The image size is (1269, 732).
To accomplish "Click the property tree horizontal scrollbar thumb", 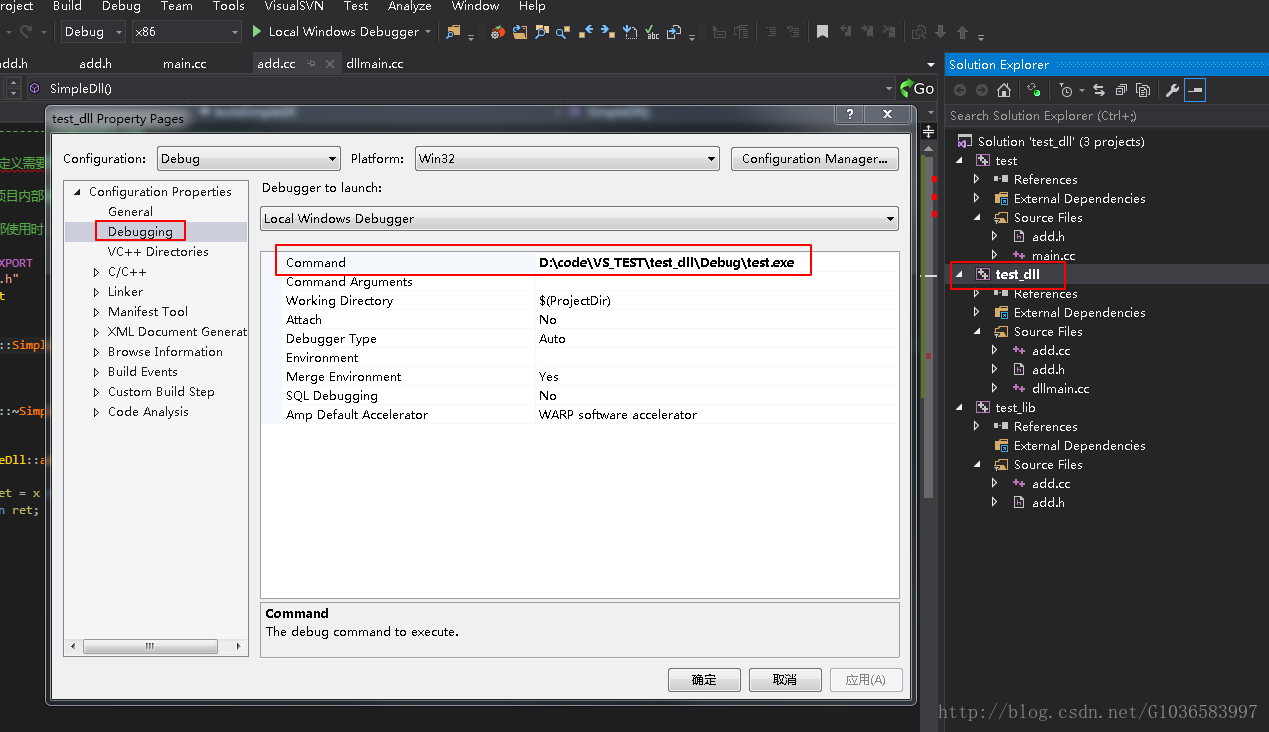I will coord(150,646).
